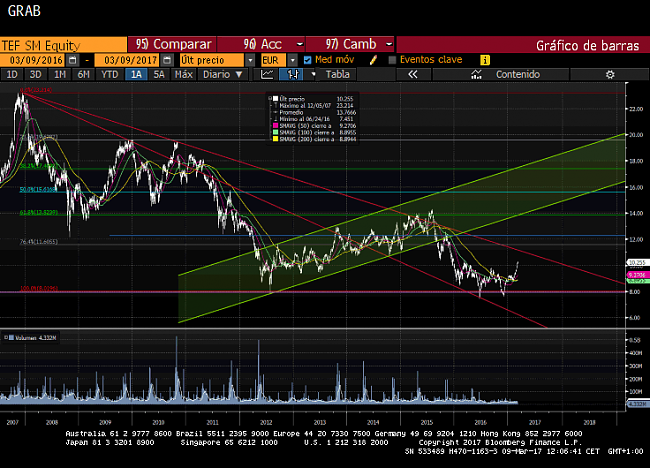
Task: Click the 95) Comparar button
Action: (172, 44)
